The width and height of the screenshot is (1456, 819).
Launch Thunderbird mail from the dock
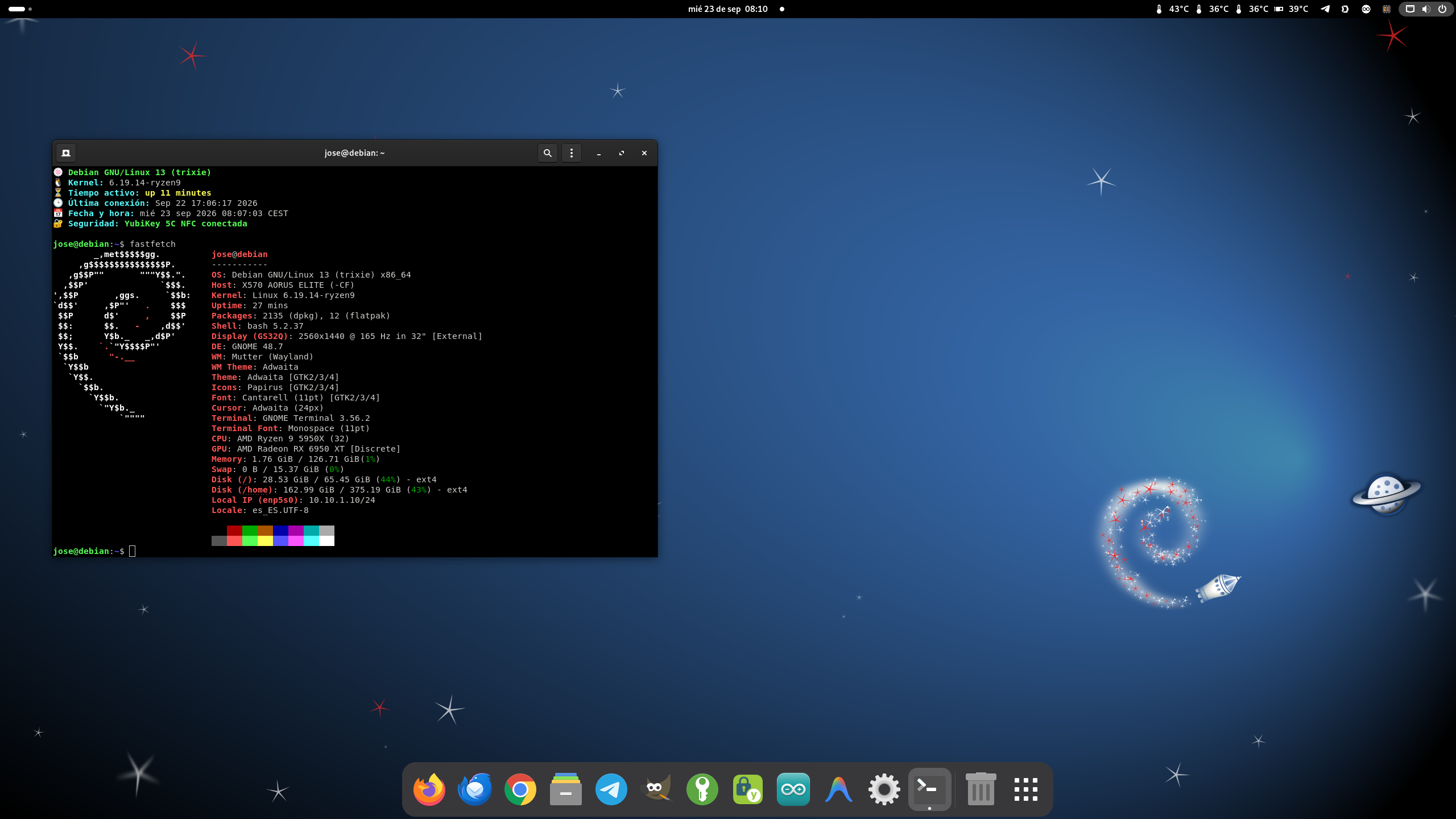pos(474,789)
